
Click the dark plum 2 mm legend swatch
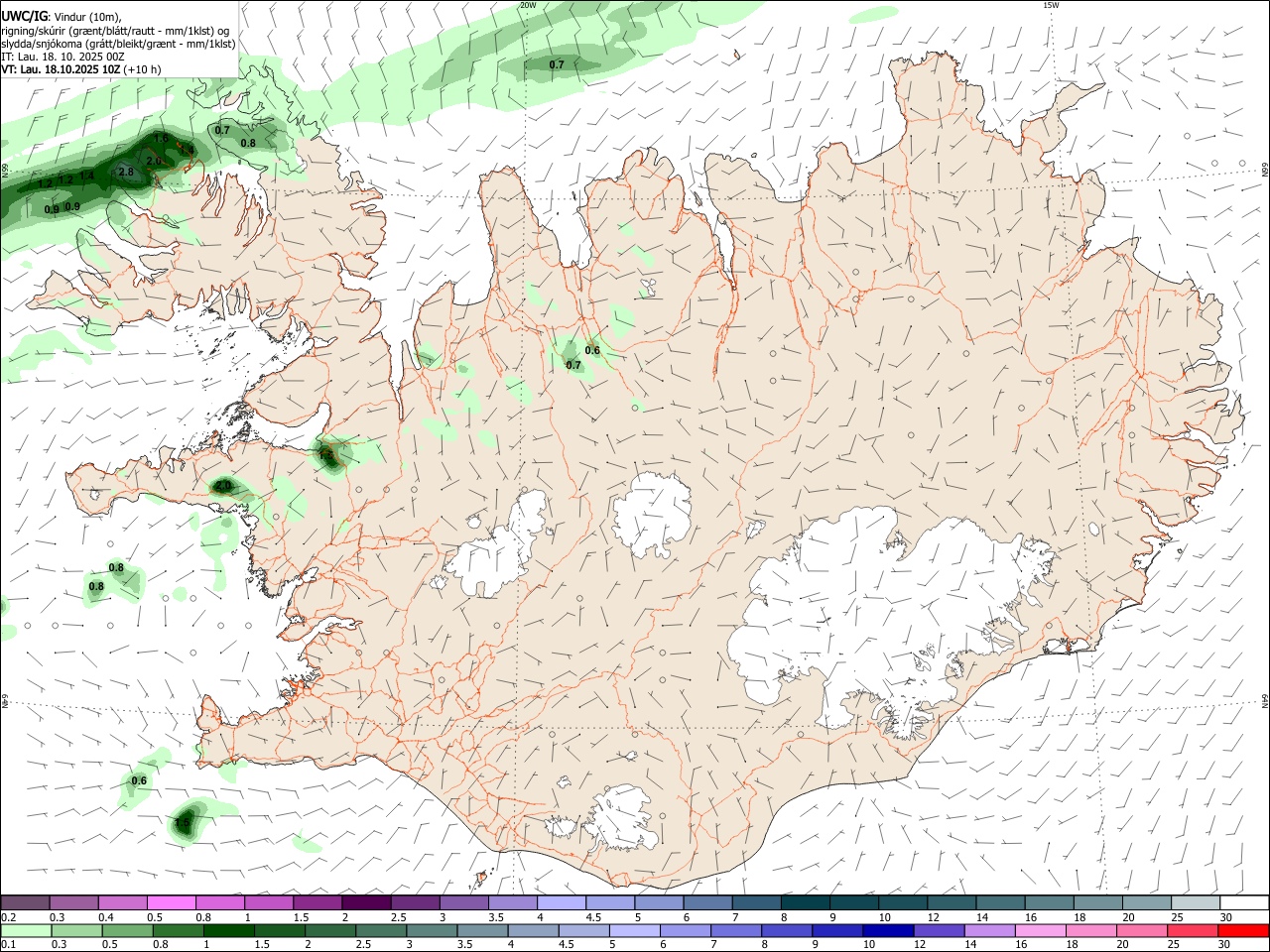[366, 902]
